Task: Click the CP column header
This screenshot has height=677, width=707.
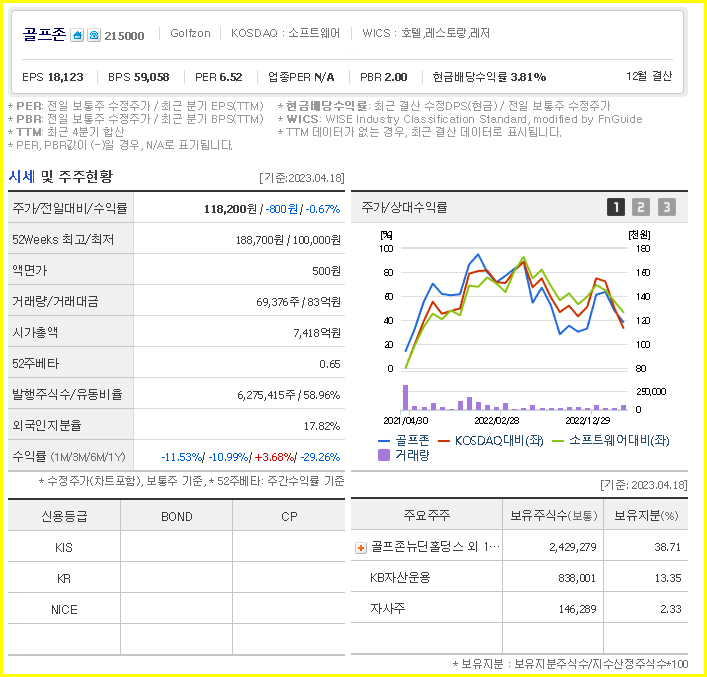Action: [289, 516]
